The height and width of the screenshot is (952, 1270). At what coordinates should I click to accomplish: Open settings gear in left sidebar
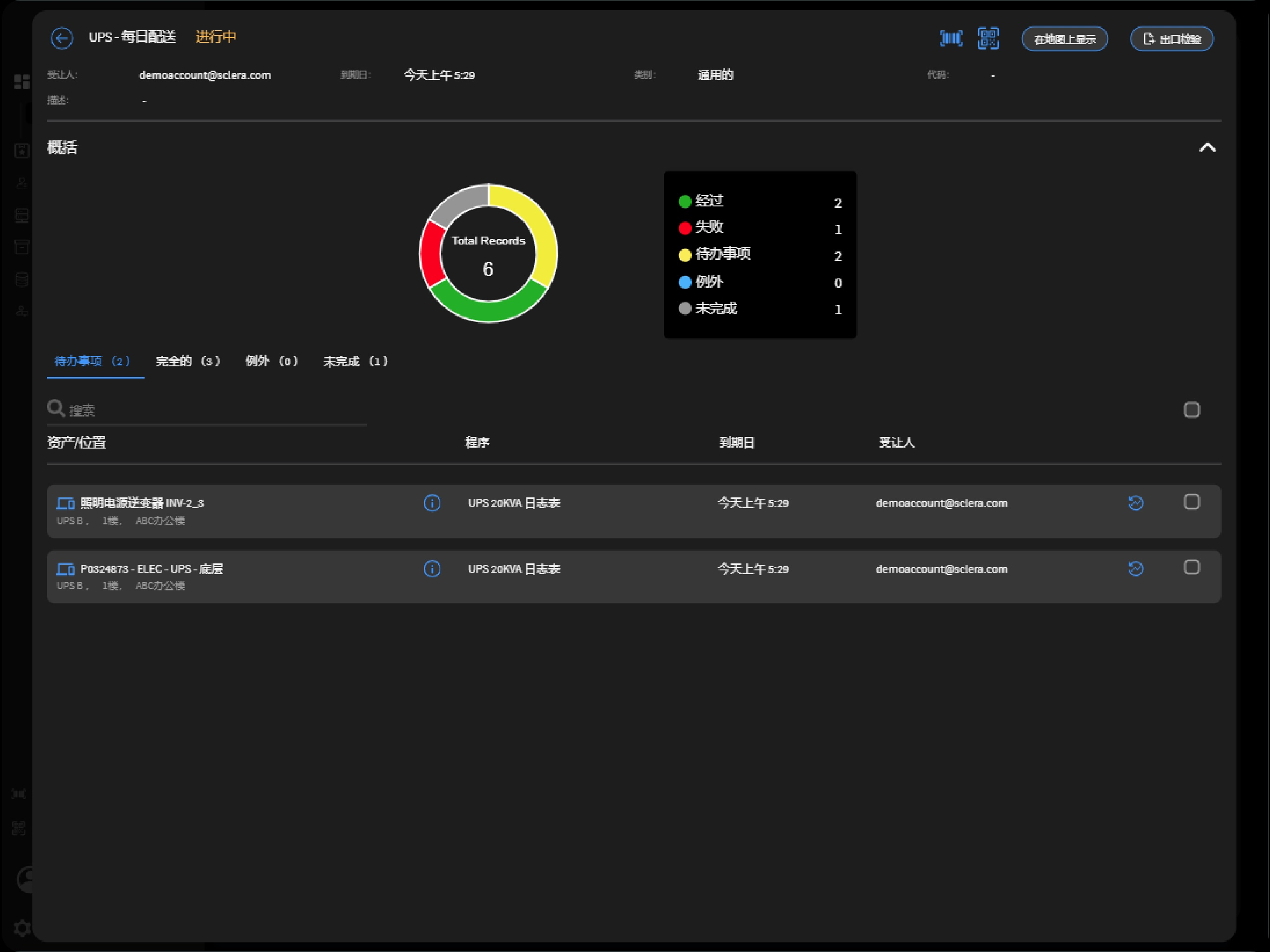22,928
